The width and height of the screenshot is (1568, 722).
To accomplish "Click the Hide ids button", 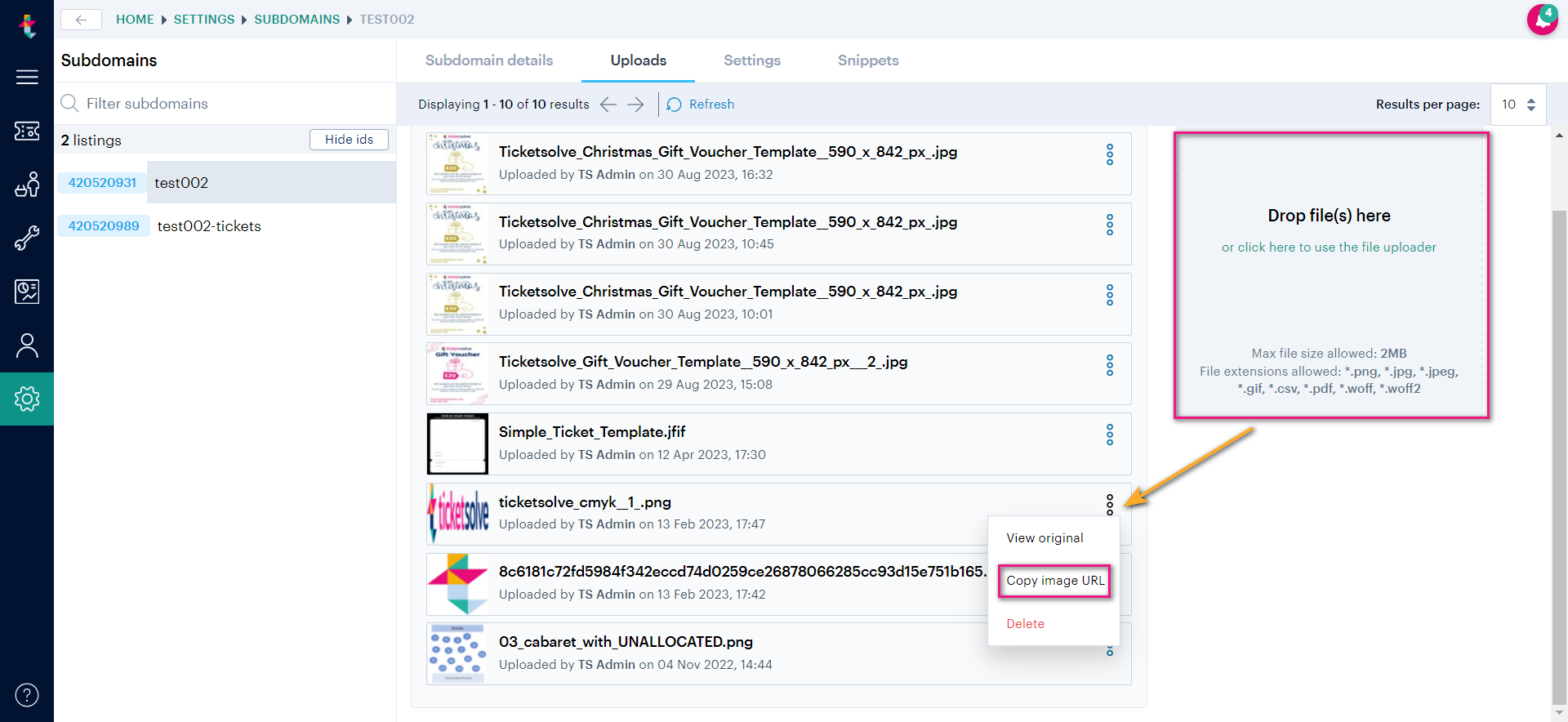I will click(x=349, y=140).
